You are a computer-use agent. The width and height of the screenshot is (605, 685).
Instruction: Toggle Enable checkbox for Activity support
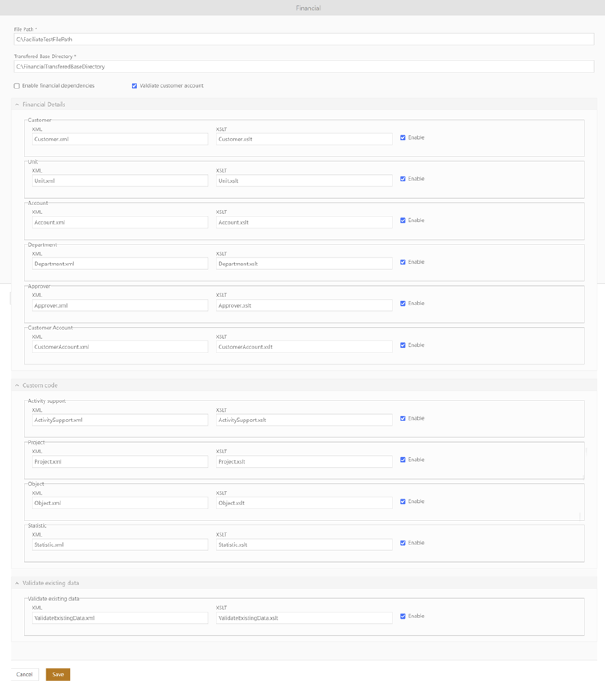point(403,419)
